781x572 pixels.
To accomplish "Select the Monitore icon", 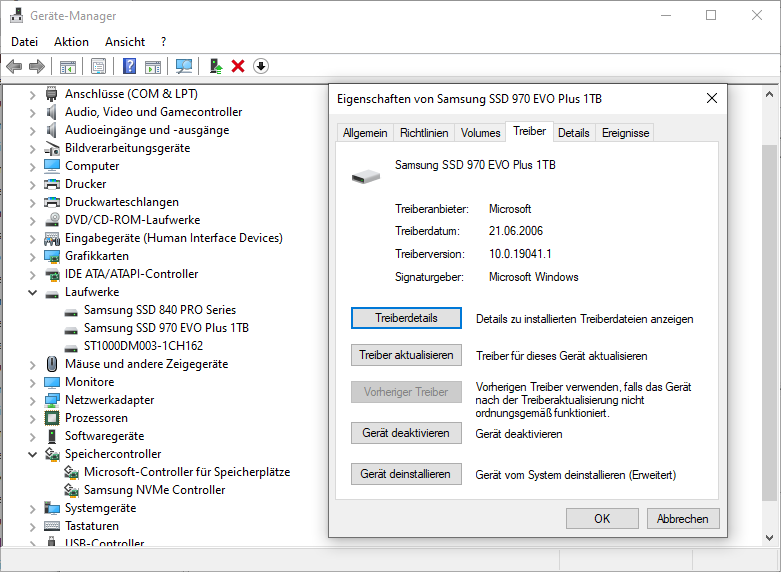I will click(x=52, y=382).
